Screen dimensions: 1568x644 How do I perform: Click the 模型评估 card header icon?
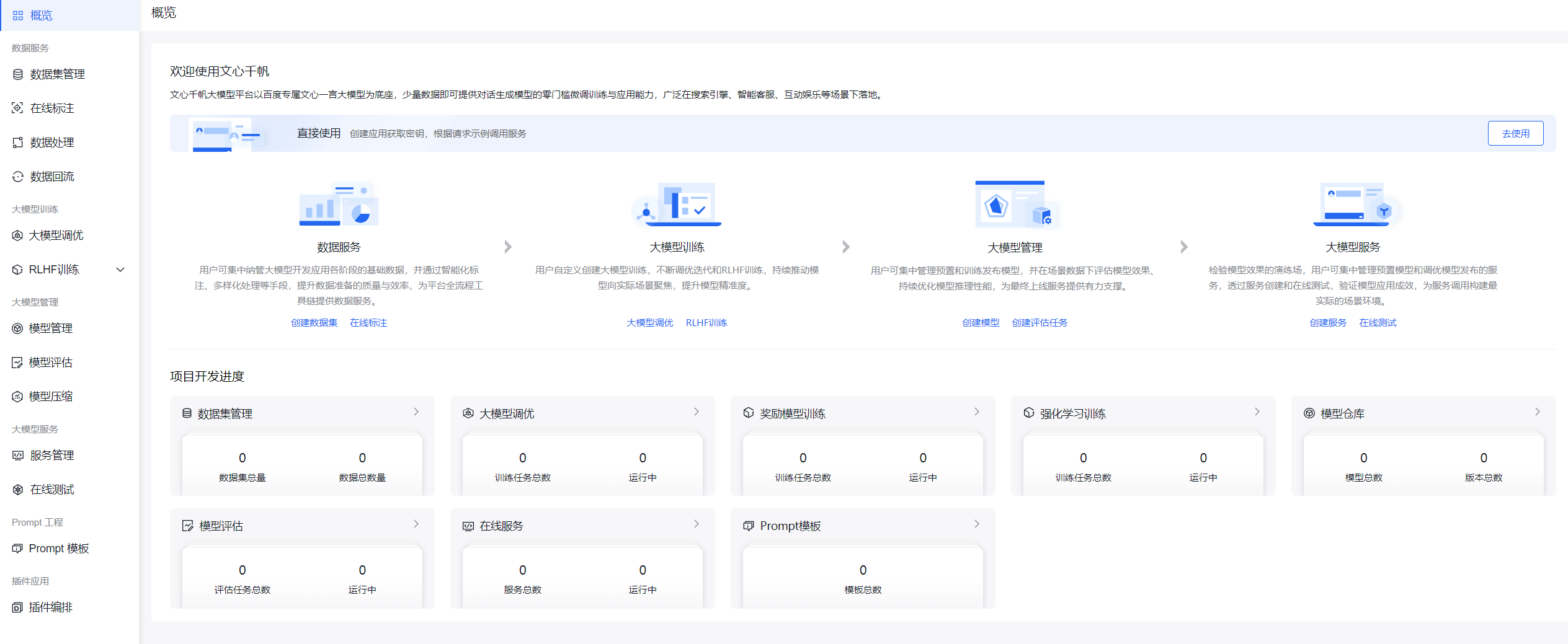click(x=188, y=526)
